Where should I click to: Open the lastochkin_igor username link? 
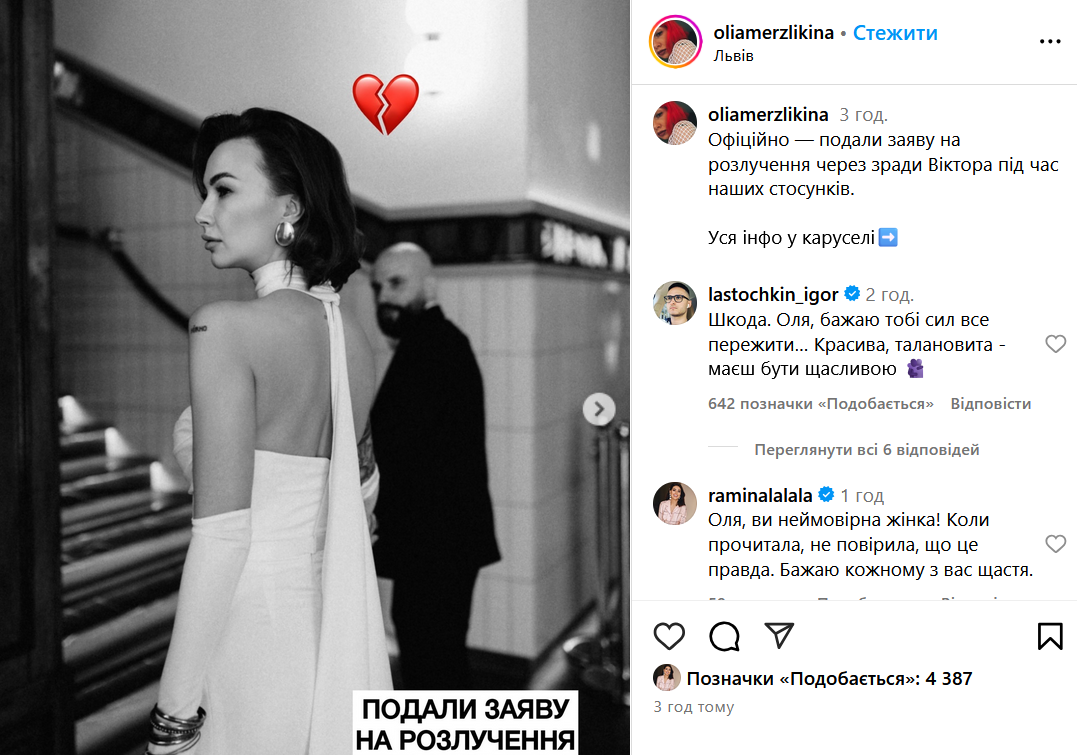(x=773, y=295)
